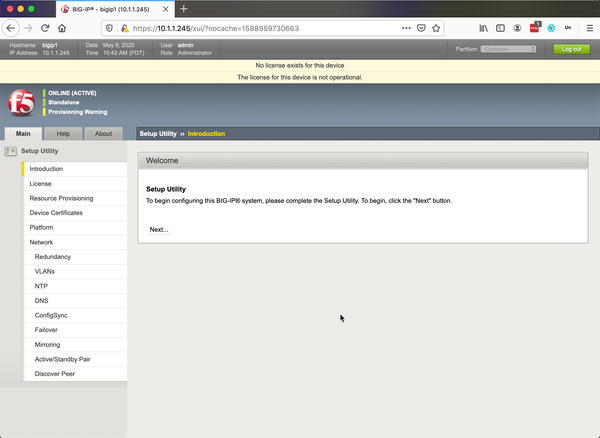Click the browser Back arrow button

11,28
